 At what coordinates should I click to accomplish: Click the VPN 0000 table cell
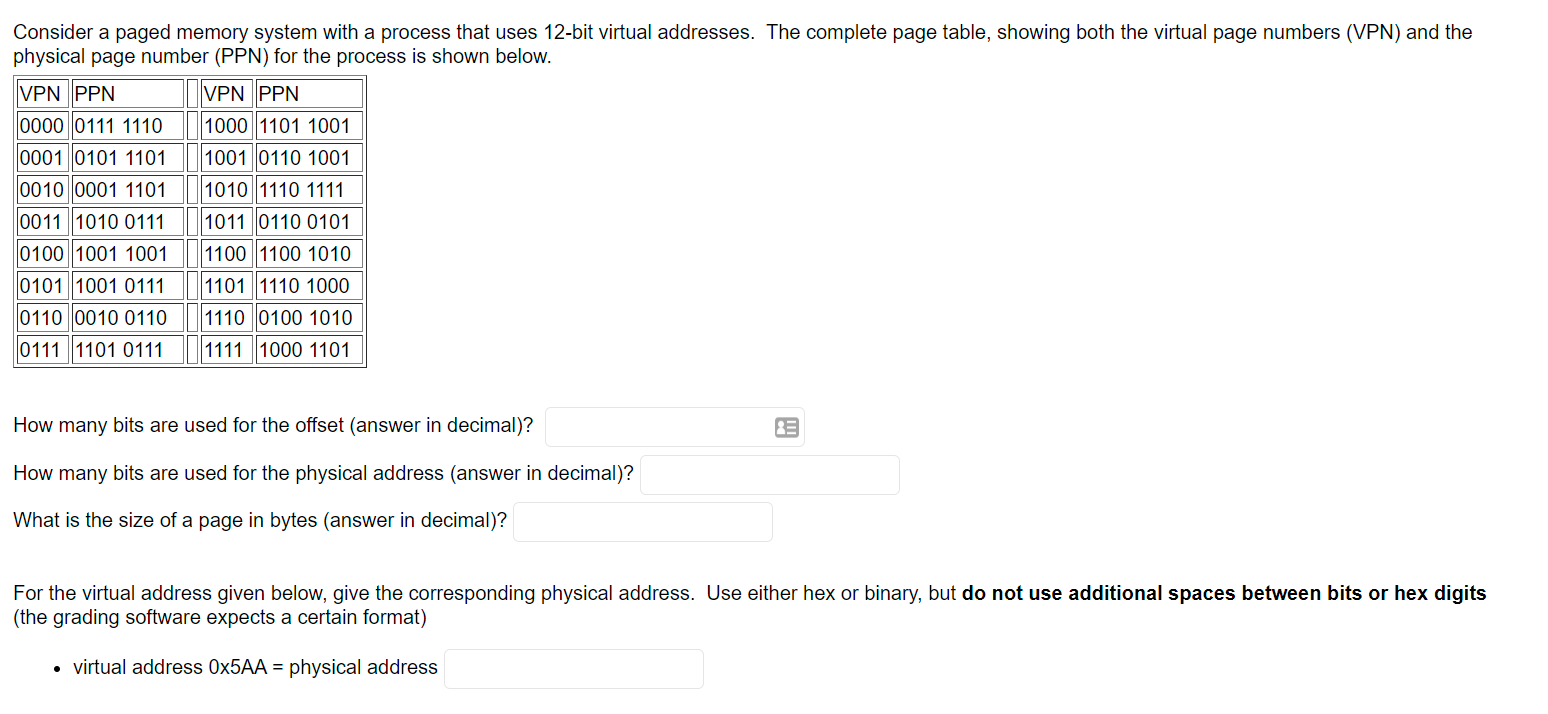(x=43, y=126)
